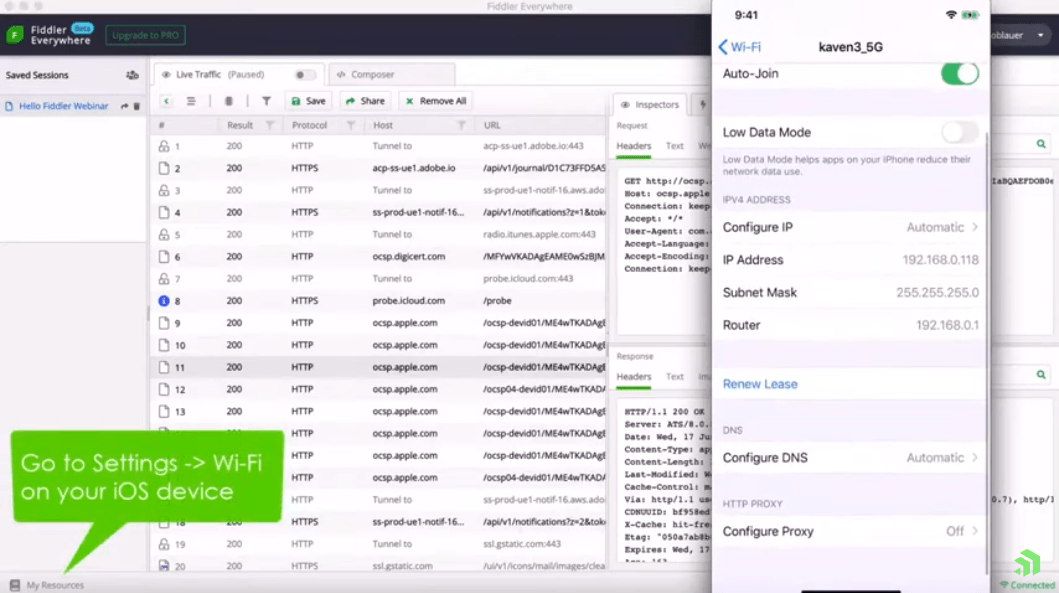
Task: Click Upgrade to PRO button
Action: pyautogui.click(x=145, y=35)
